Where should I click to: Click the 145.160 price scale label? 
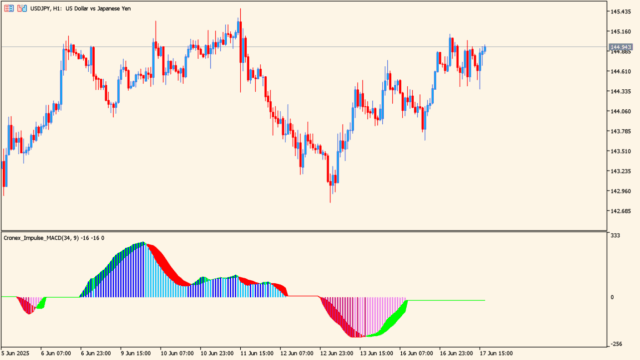tap(620, 31)
